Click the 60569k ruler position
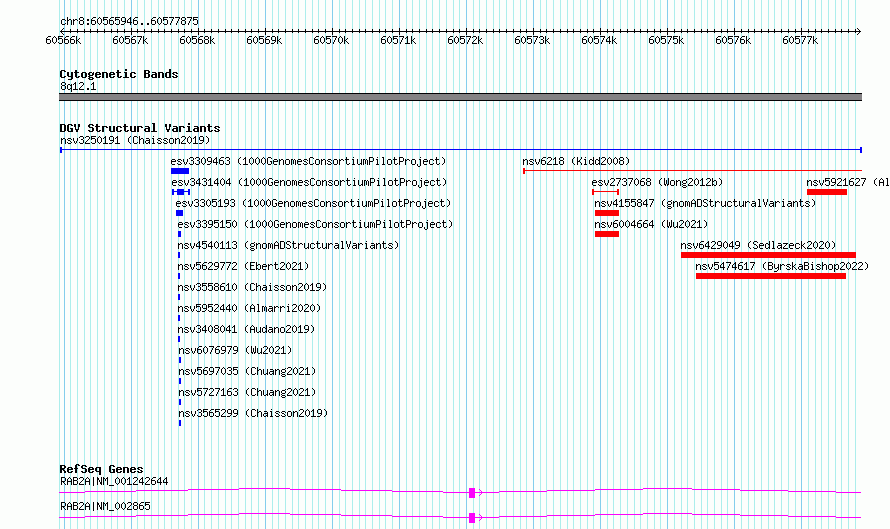This screenshot has height=529, width=890. click(264, 40)
